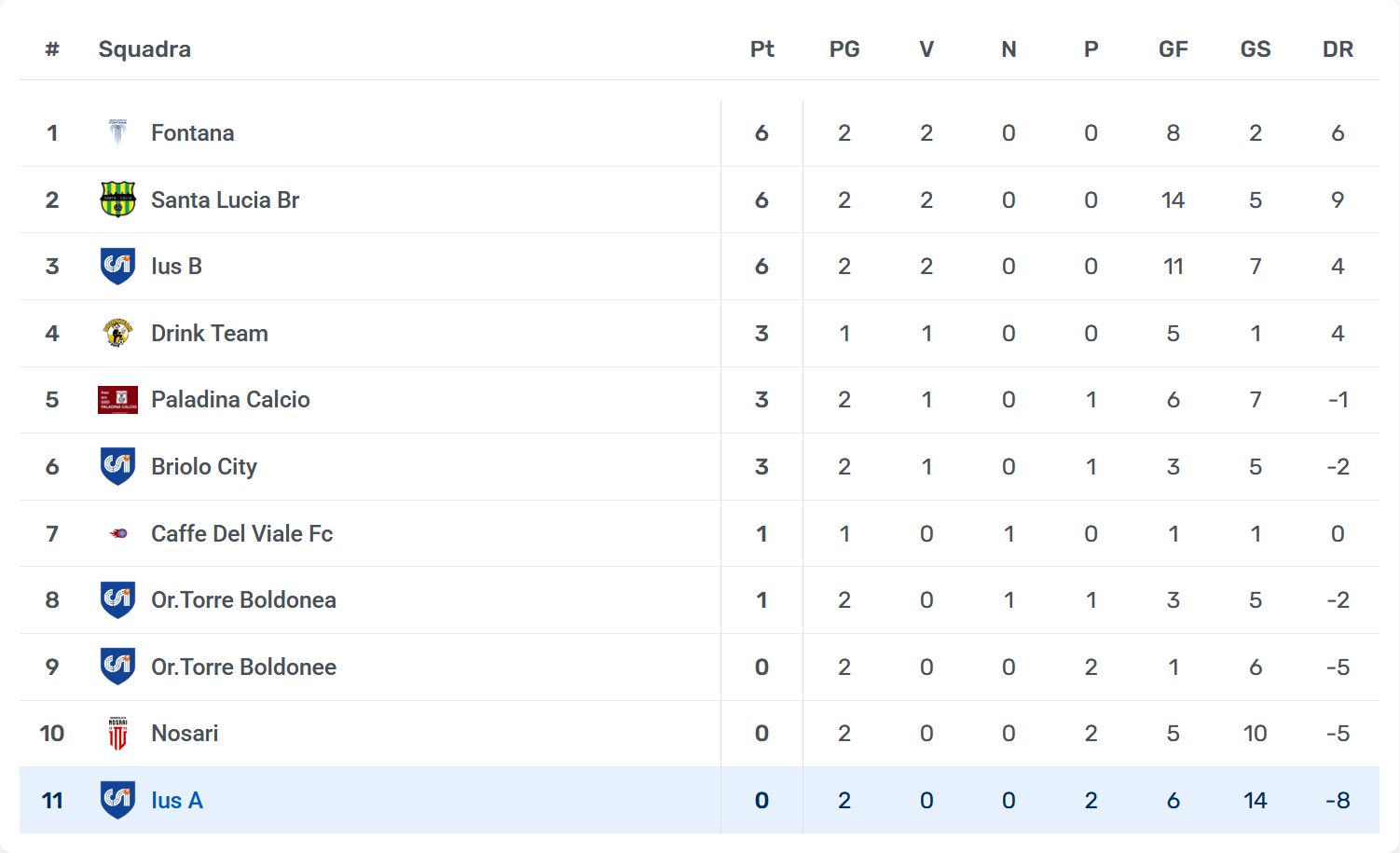Click the Drink Team logo
This screenshot has width=1400, height=853.
[117, 333]
